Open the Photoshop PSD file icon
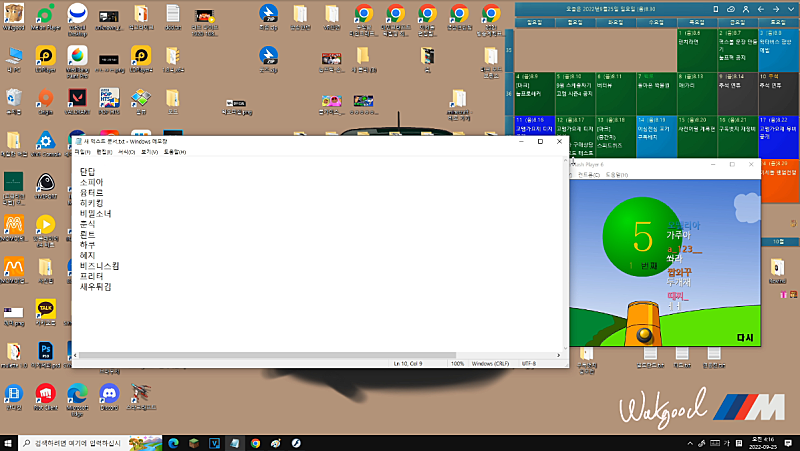The image size is (800, 451). (45, 355)
